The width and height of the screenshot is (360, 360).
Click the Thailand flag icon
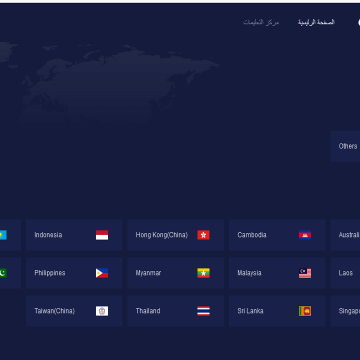[x=203, y=311]
